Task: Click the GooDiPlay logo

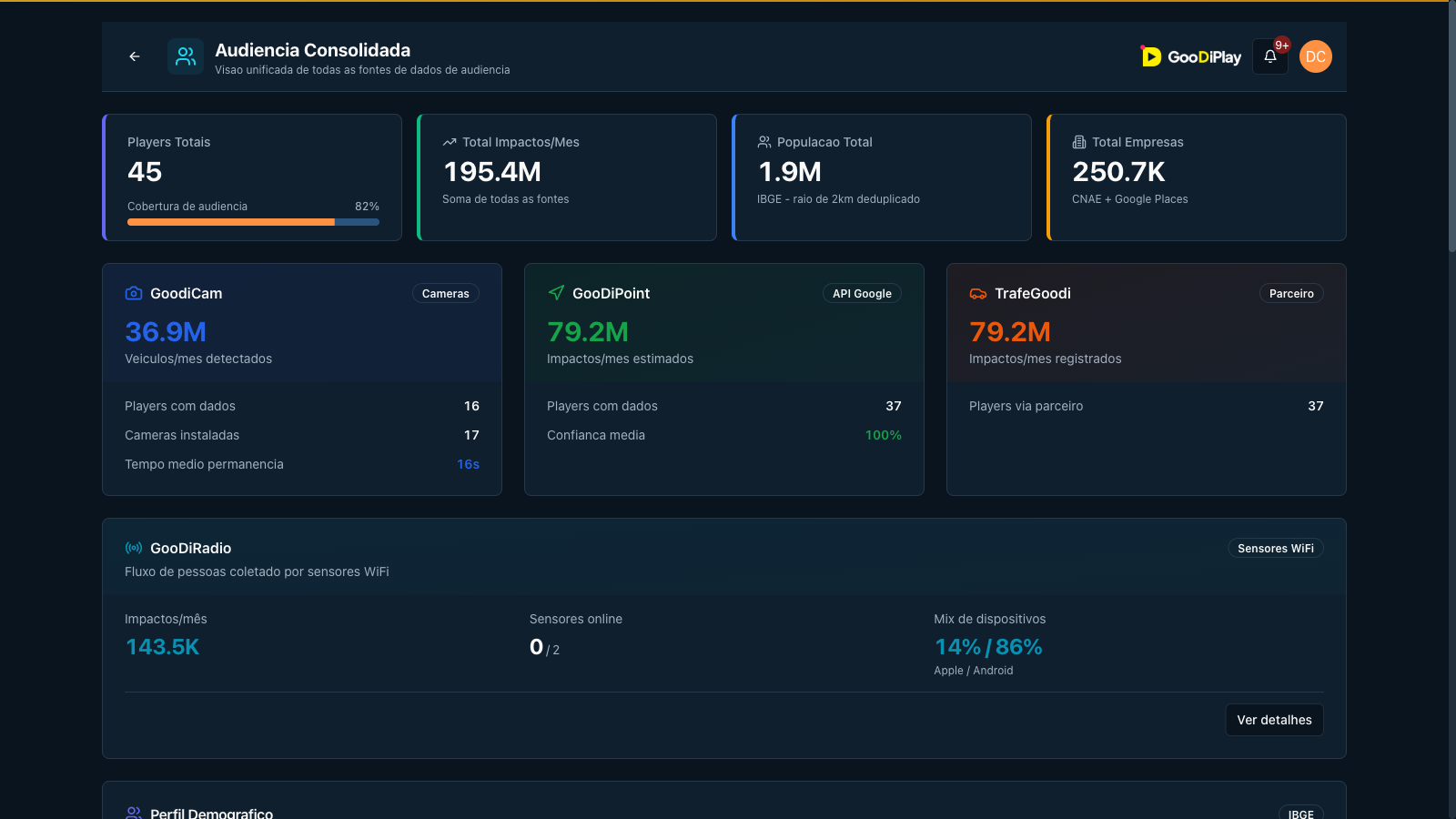Action: pyautogui.click(x=1191, y=56)
